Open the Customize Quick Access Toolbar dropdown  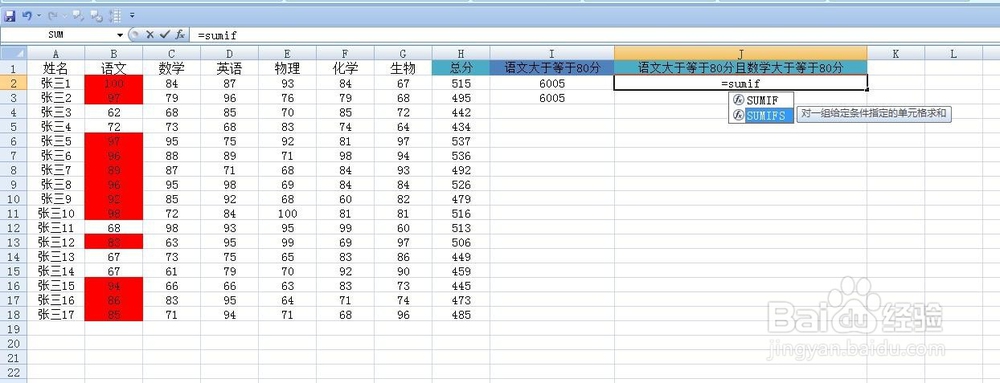132,15
